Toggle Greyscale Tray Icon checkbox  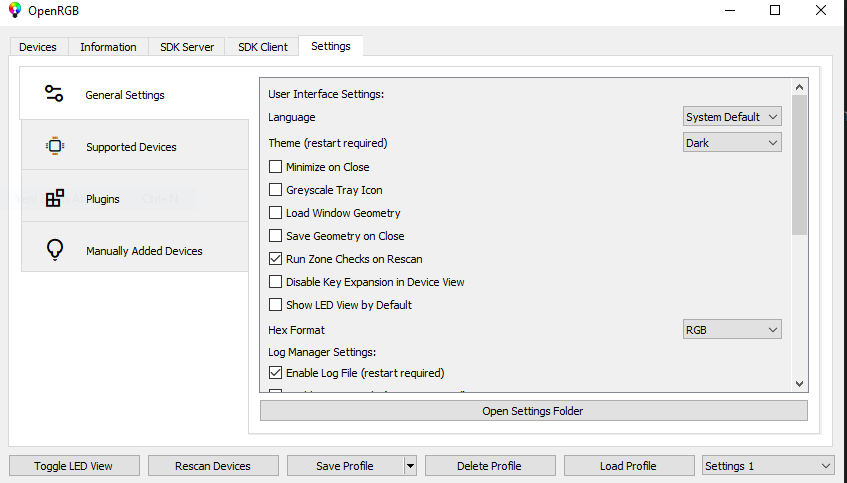tap(275, 190)
